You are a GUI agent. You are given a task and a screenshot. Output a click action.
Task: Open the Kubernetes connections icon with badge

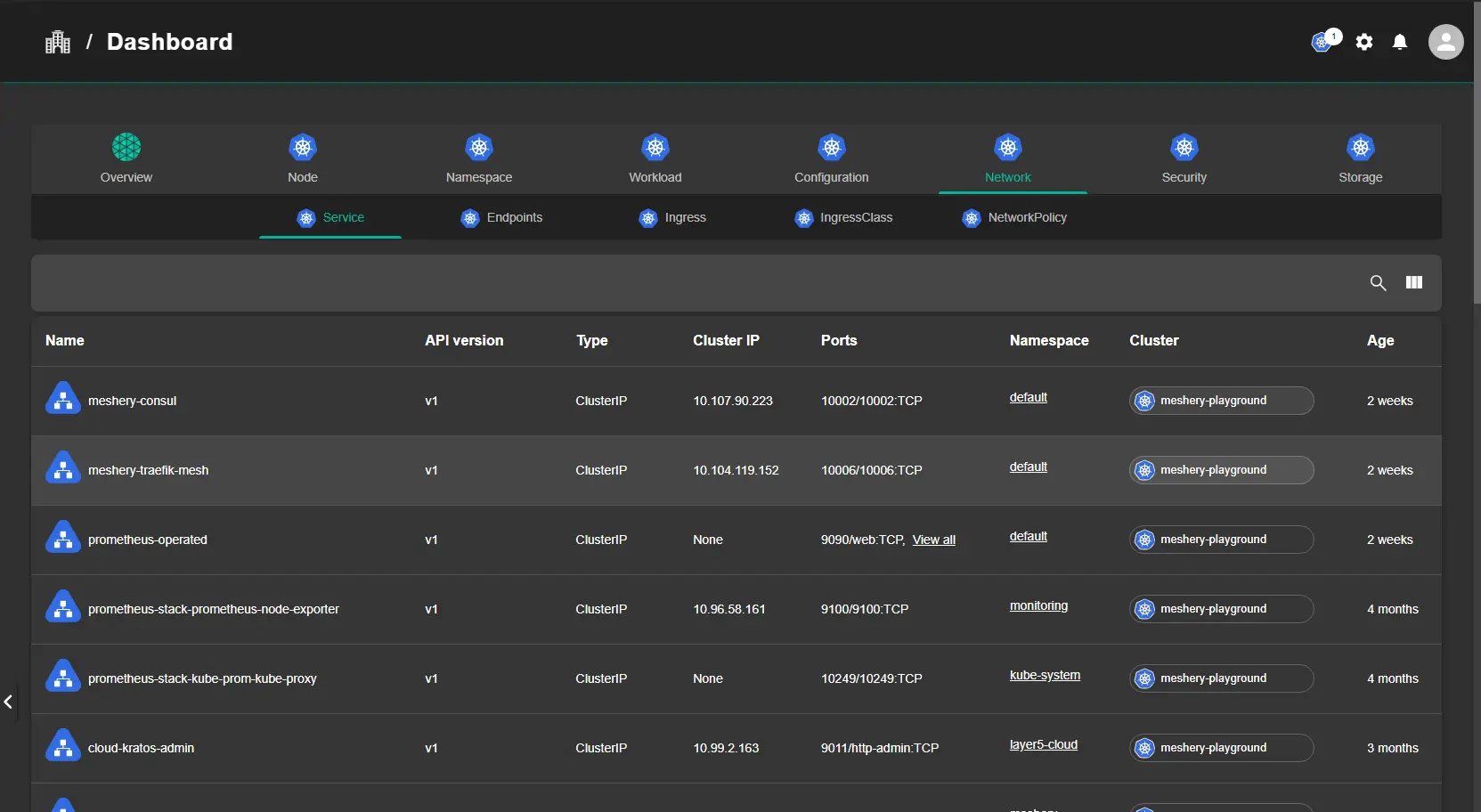coord(1324,42)
